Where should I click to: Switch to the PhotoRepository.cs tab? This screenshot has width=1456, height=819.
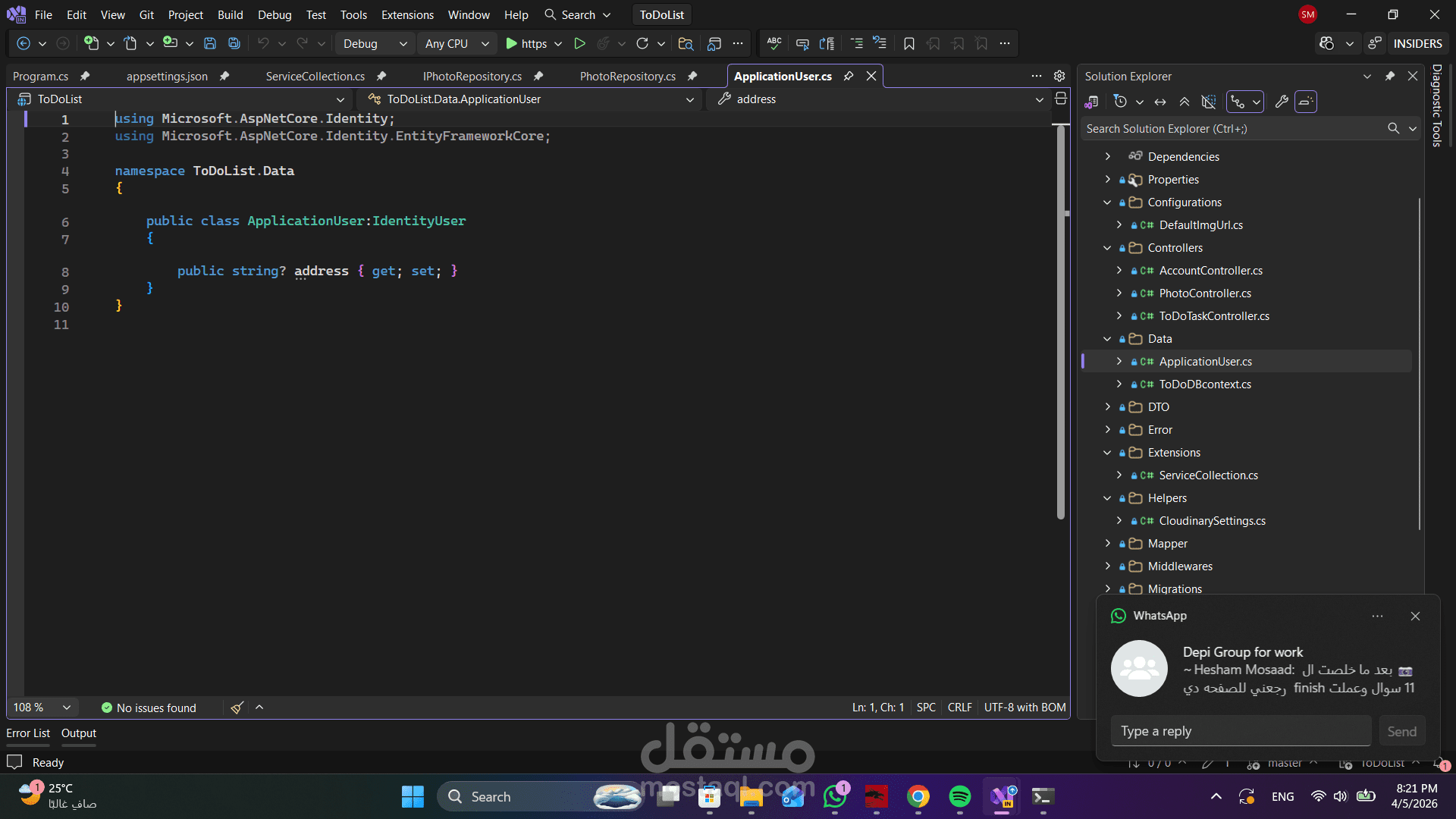[627, 76]
